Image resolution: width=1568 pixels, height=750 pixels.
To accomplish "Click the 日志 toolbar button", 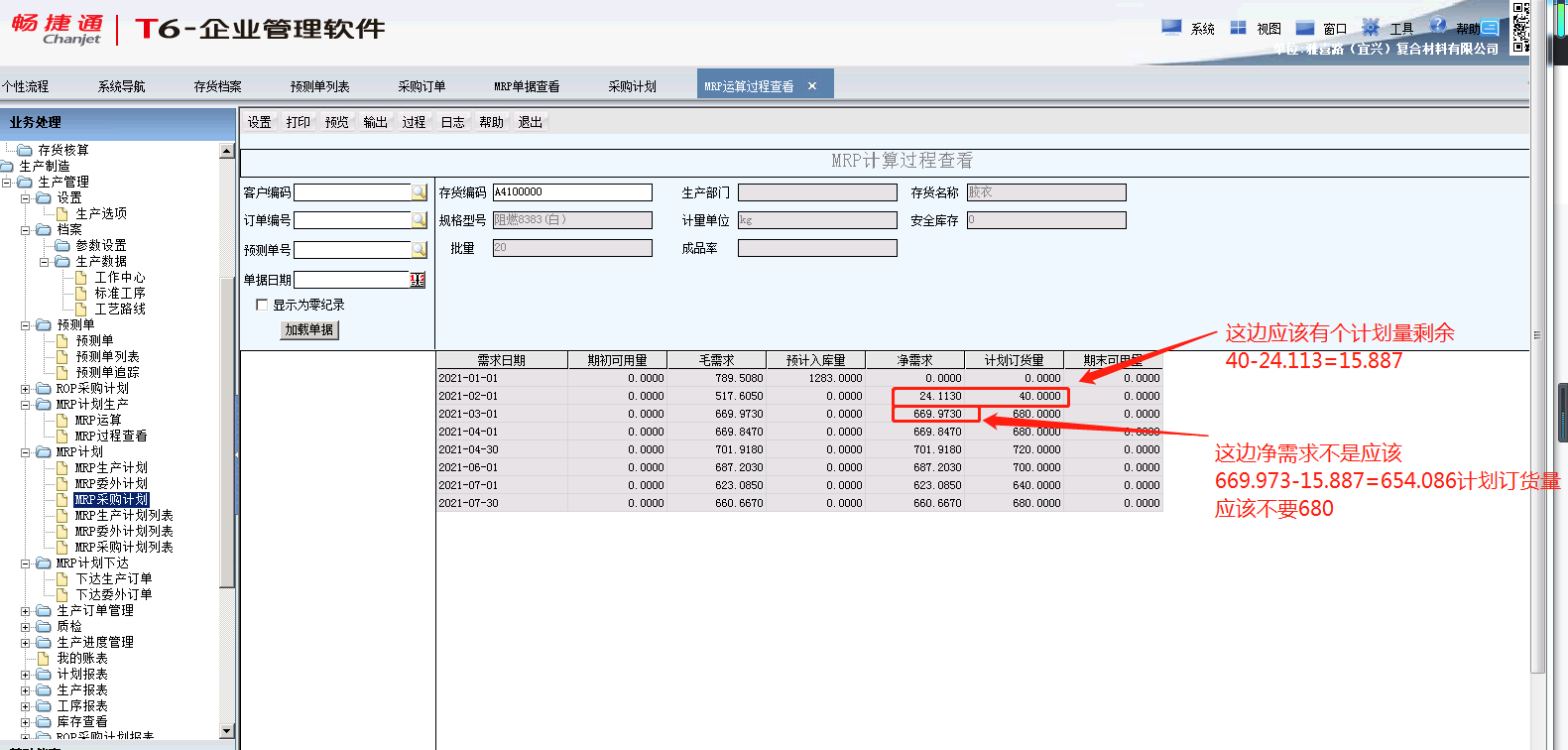I will point(453,122).
